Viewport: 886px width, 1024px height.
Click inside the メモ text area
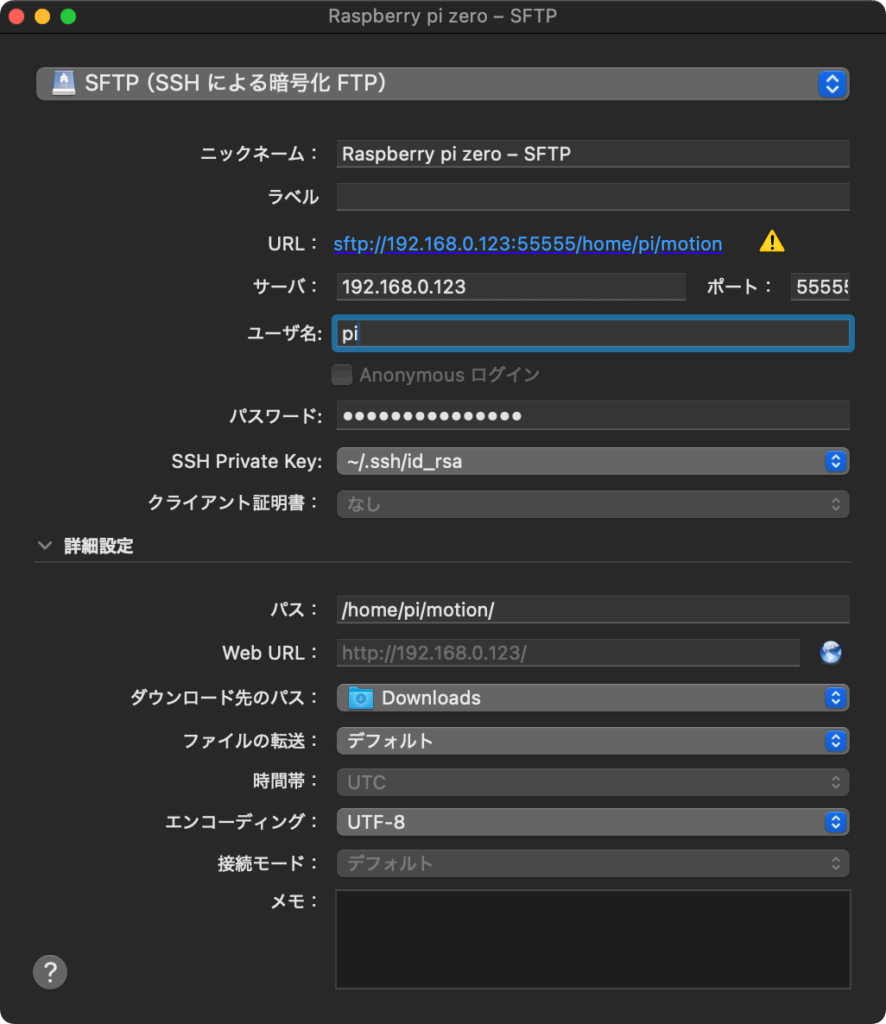click(x=592, y=939)
